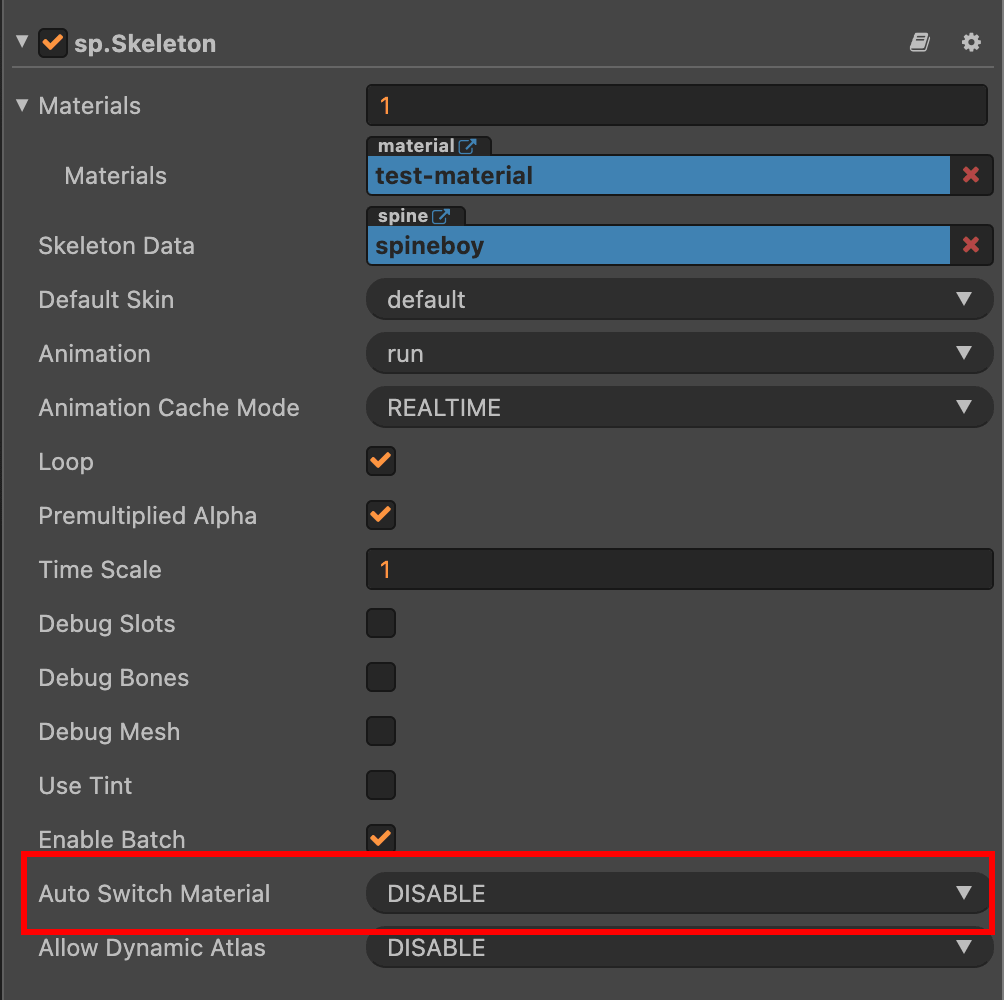Enable Use Tint checkbox
The width and height of the screenshot is (1004, 1000).
click(381, 786)
